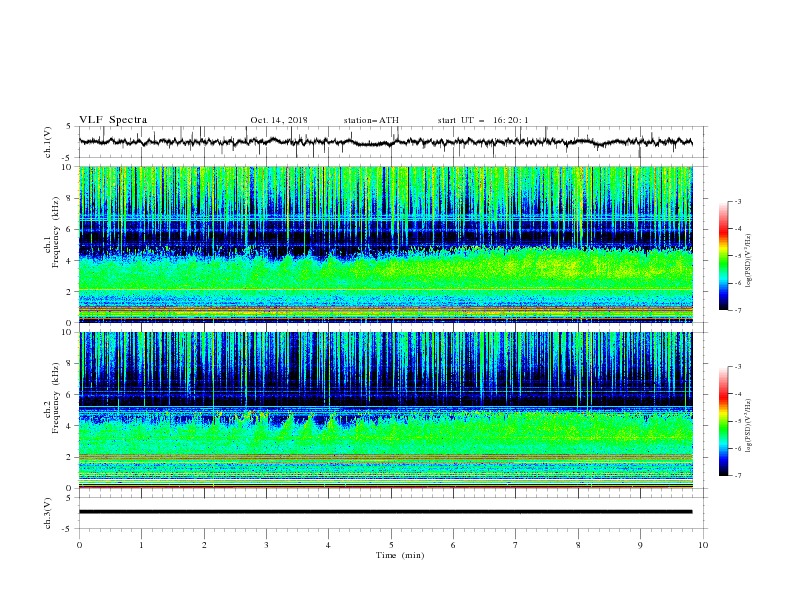Click the "-7" tick on lower colorbar

(x=737, y=476)
